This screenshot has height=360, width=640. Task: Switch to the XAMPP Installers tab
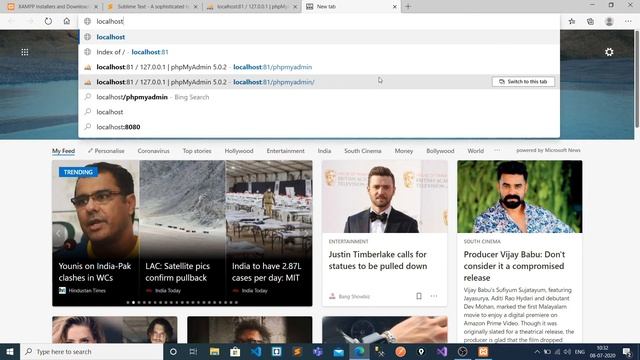53,7
